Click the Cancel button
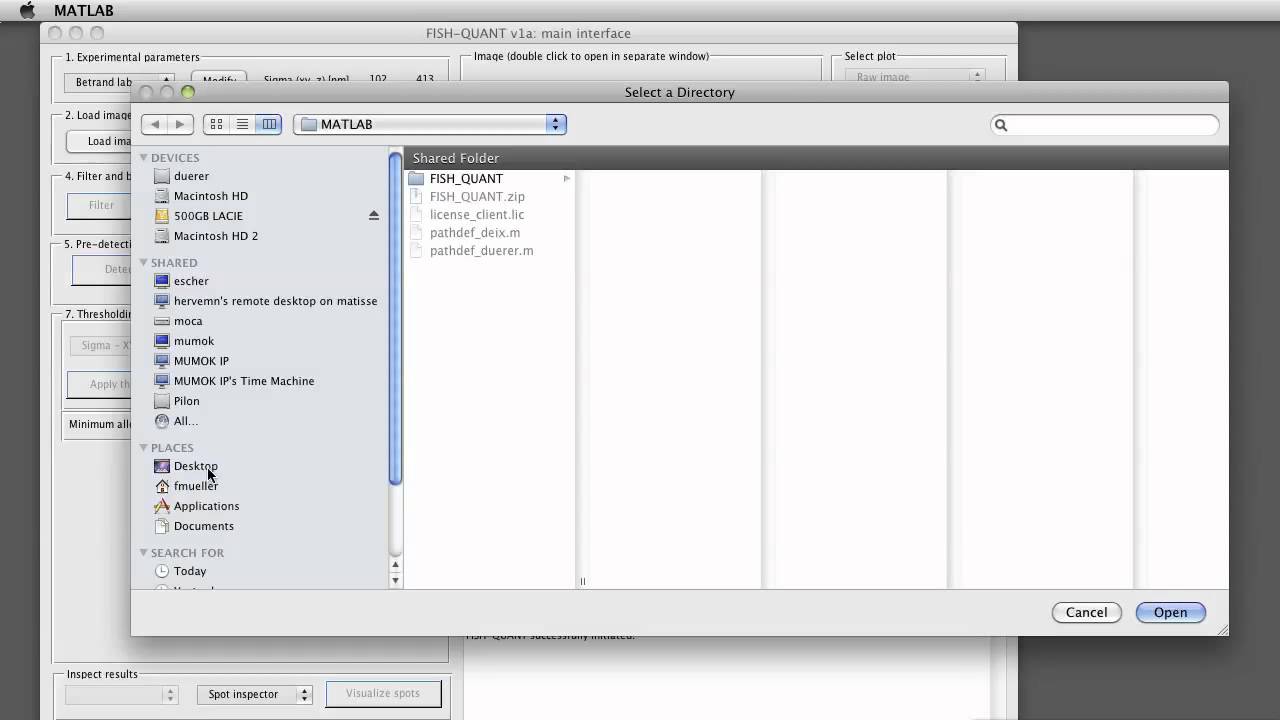 (x=1086, y=612)
